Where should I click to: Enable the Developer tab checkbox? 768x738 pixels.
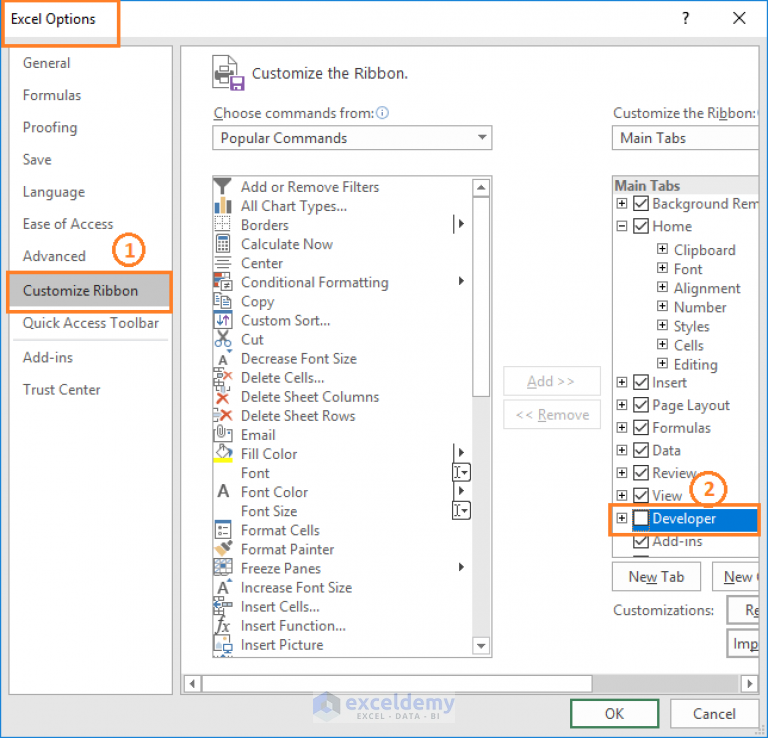[x=641, y=518]
